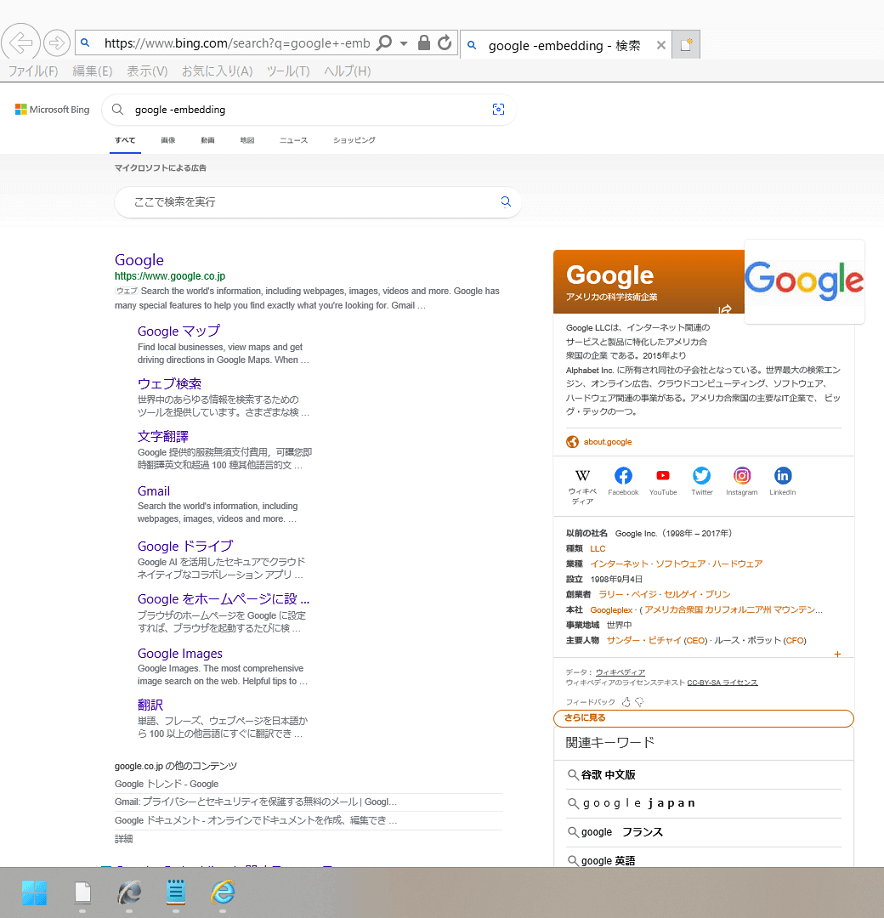The width and height of the screenshot is (884, 918).
Task: Expand 詳細 under google.co.jp content
Action: coord(124,839)
